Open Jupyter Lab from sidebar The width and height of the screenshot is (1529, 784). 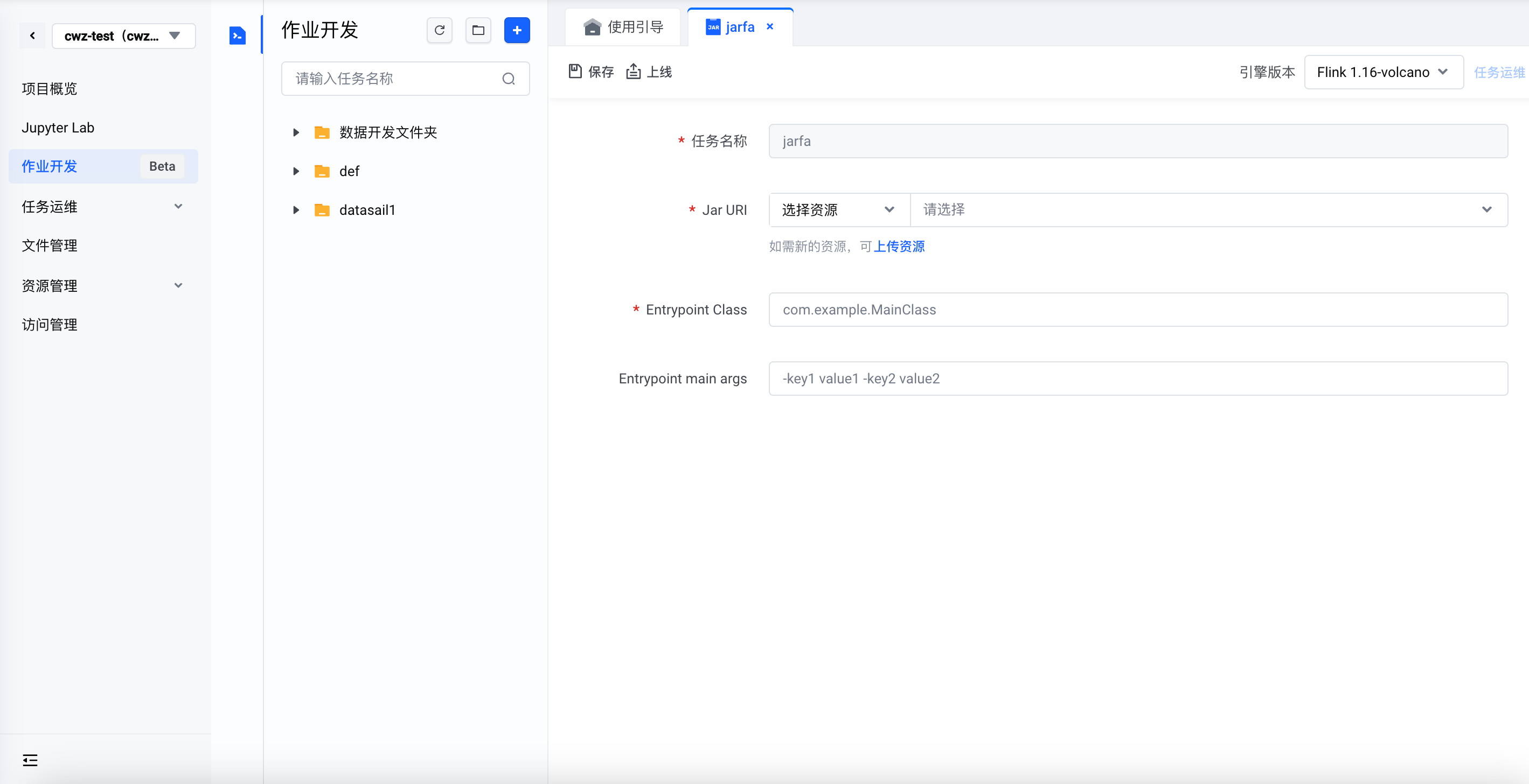[58, 128]
